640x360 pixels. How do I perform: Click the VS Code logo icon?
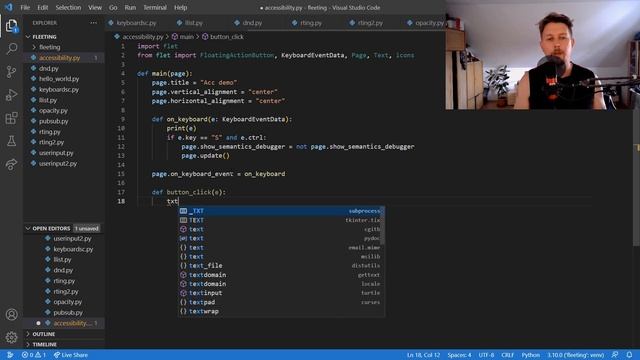pos(8,7)
